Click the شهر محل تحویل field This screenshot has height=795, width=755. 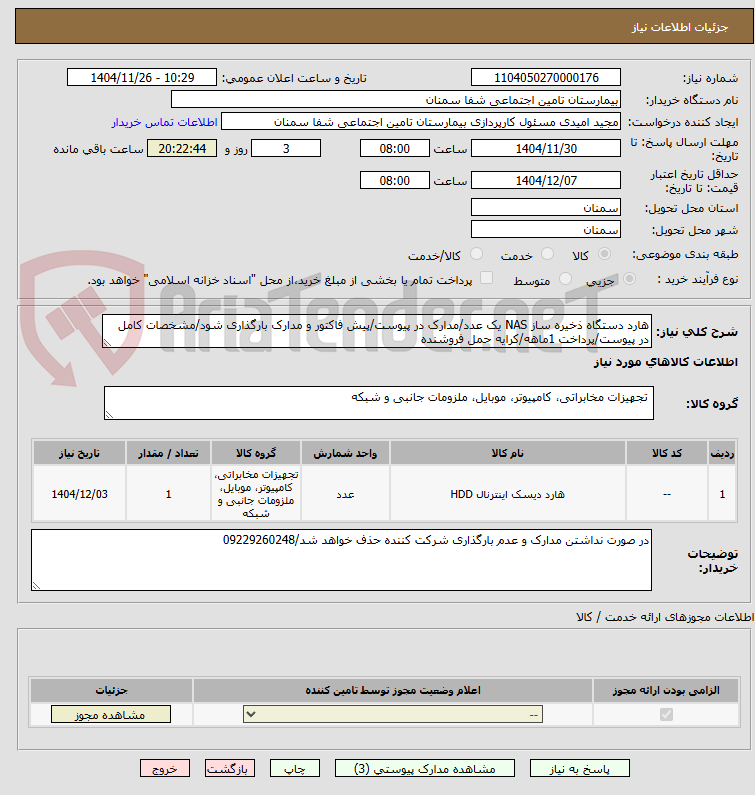pos(546,229)
